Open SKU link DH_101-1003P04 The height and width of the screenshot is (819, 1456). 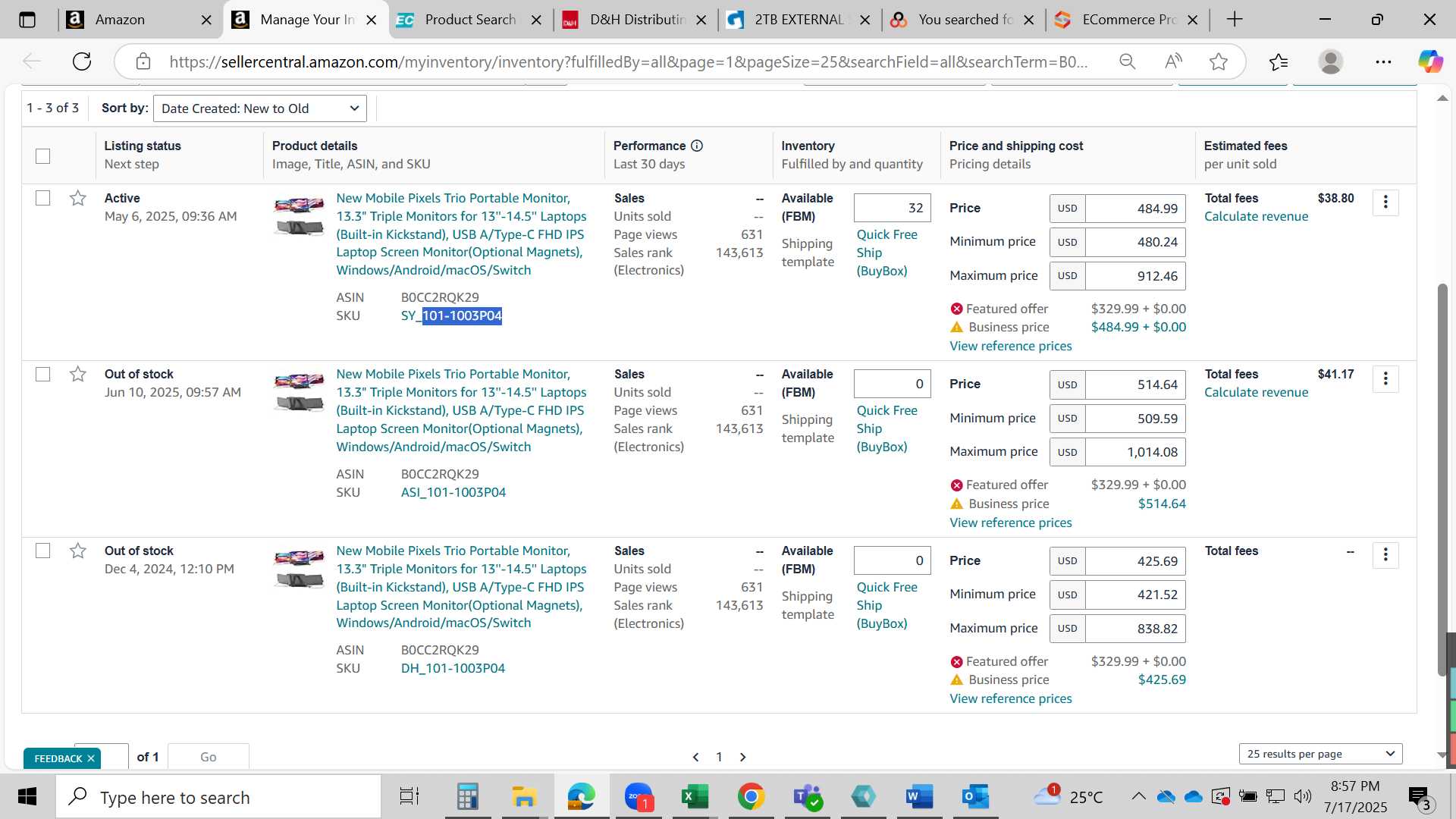click(453, 669)
